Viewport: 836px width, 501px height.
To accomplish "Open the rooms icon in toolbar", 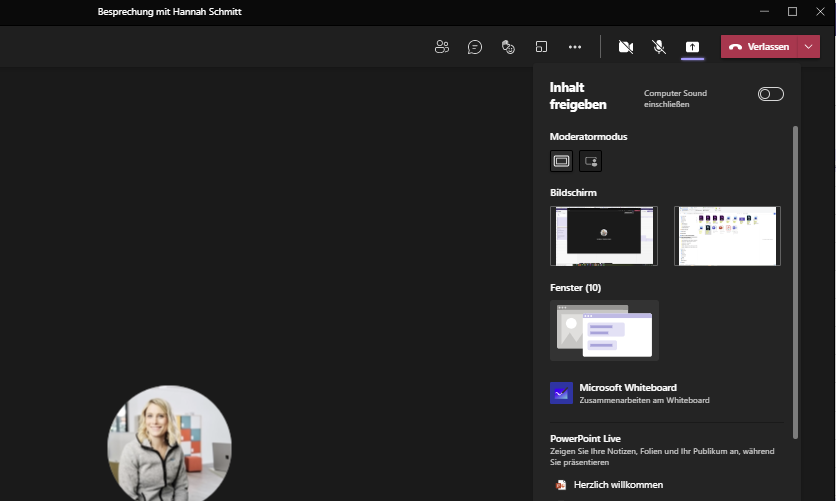I will coord(541,47).
